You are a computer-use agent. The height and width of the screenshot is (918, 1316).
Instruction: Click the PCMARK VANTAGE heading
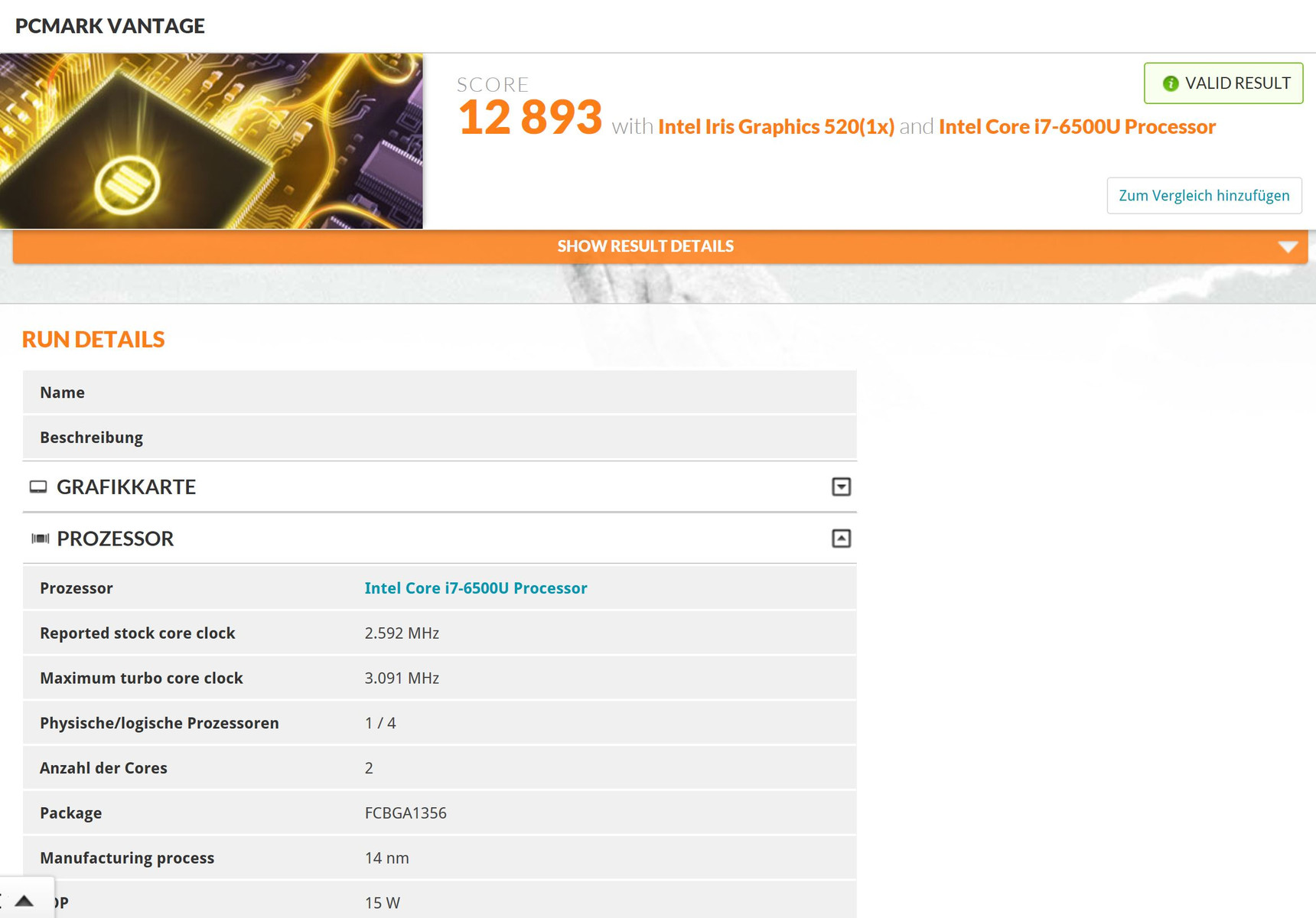coord(109,26)
